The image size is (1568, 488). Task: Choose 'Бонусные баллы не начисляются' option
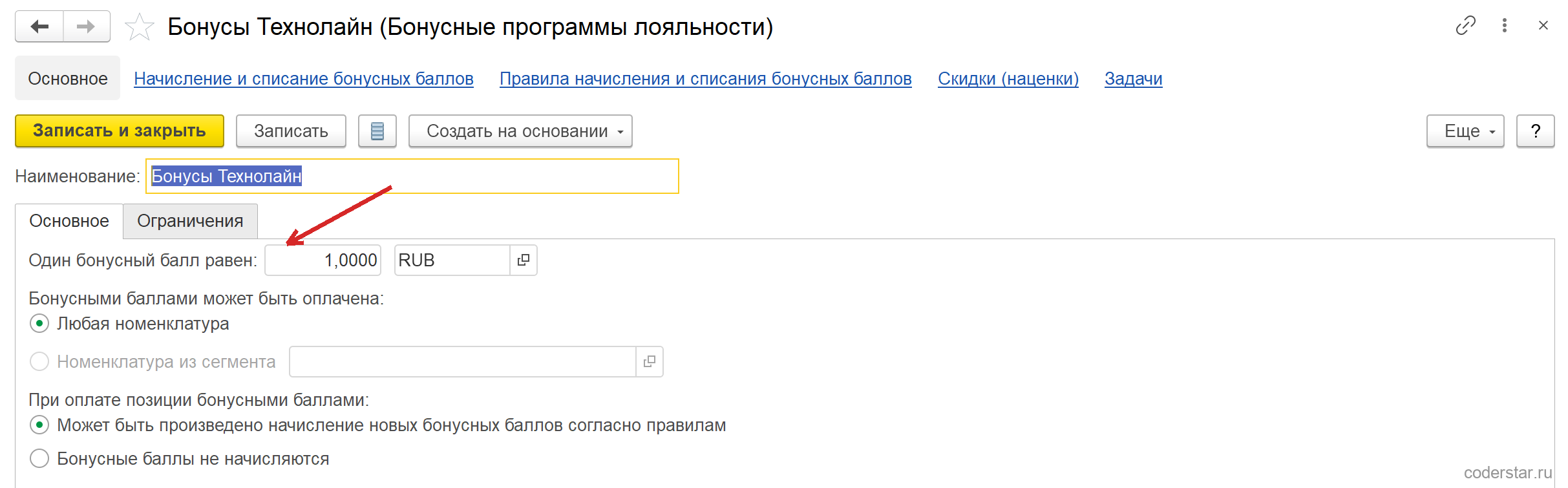39,458
